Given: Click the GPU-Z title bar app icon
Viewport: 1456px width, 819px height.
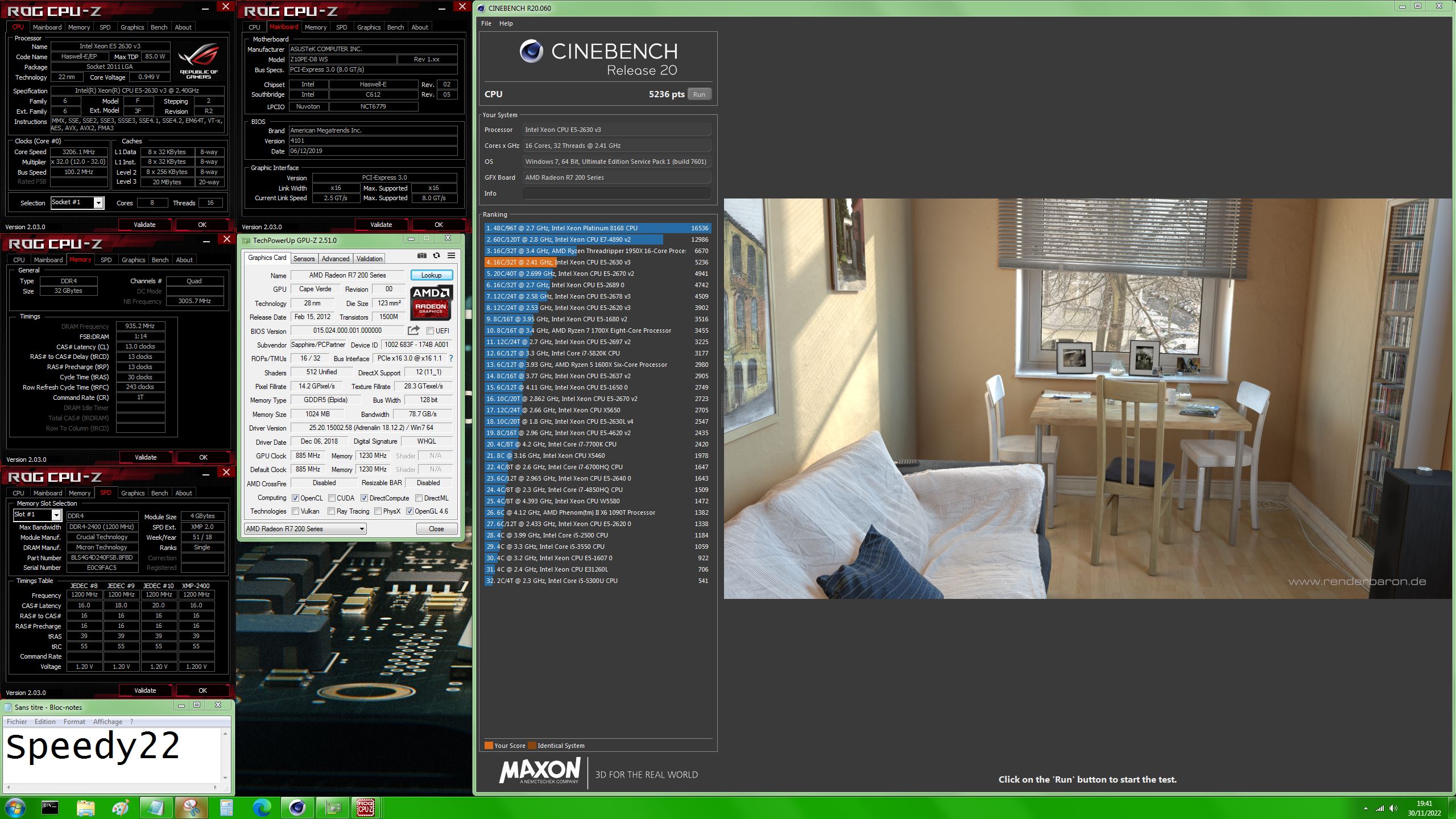Looking at the screenshot, I should click(x=246, y=241).
